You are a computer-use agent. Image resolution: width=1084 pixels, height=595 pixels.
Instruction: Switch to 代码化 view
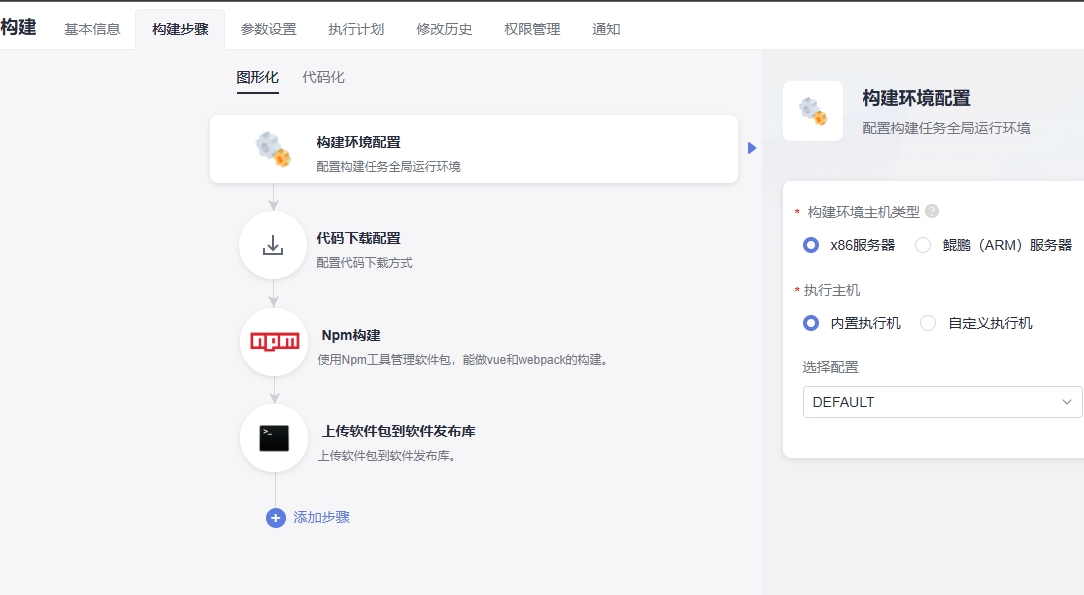click(323, 77)
